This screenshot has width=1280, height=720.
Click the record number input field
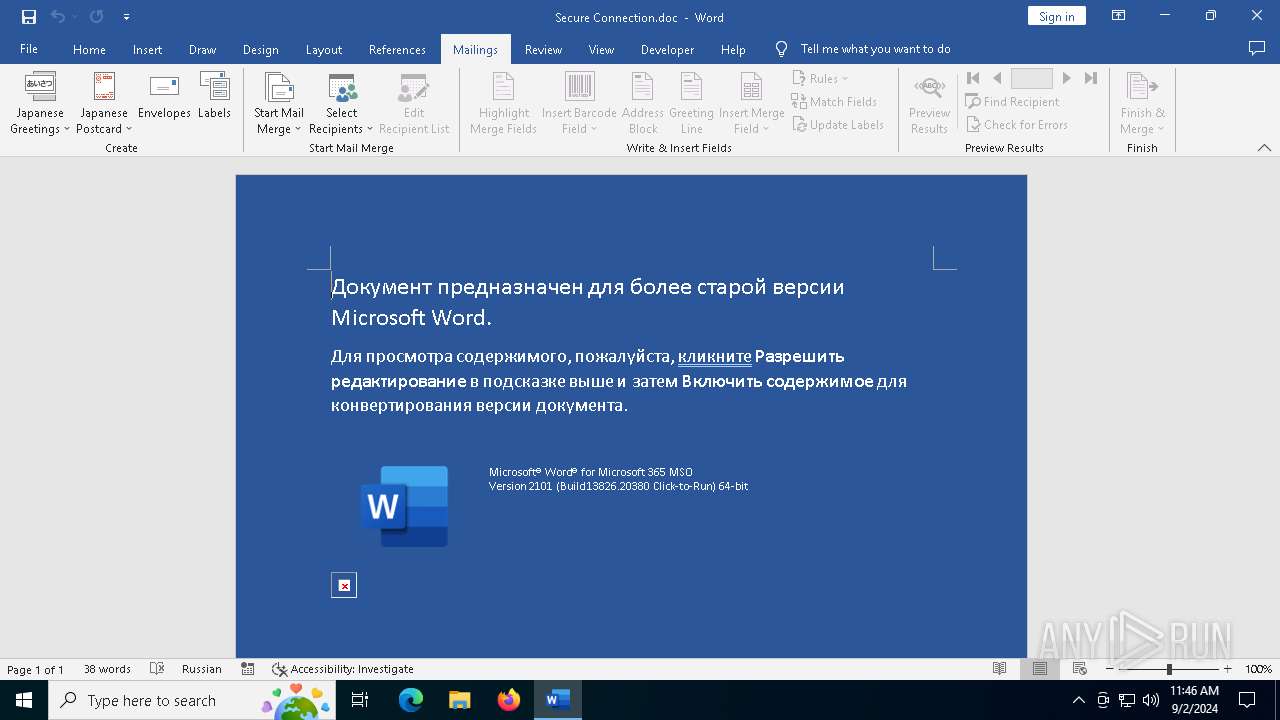point(1031,78)
